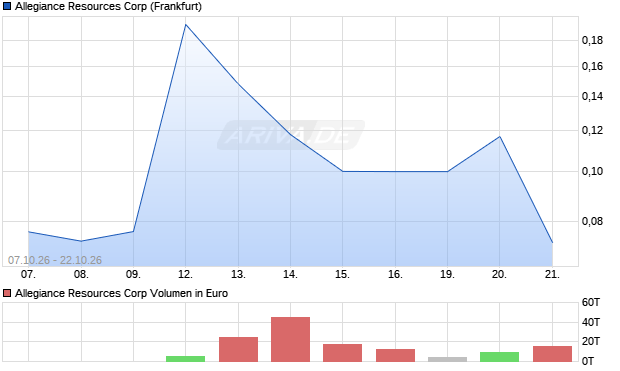Click the date range text 07.10.26 - 22.10.26

pos(55,260)
